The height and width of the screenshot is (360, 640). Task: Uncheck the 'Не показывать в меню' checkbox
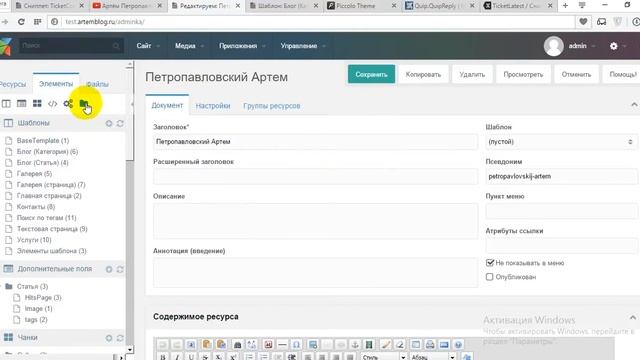pyautogui.click(x=490, y=263)
